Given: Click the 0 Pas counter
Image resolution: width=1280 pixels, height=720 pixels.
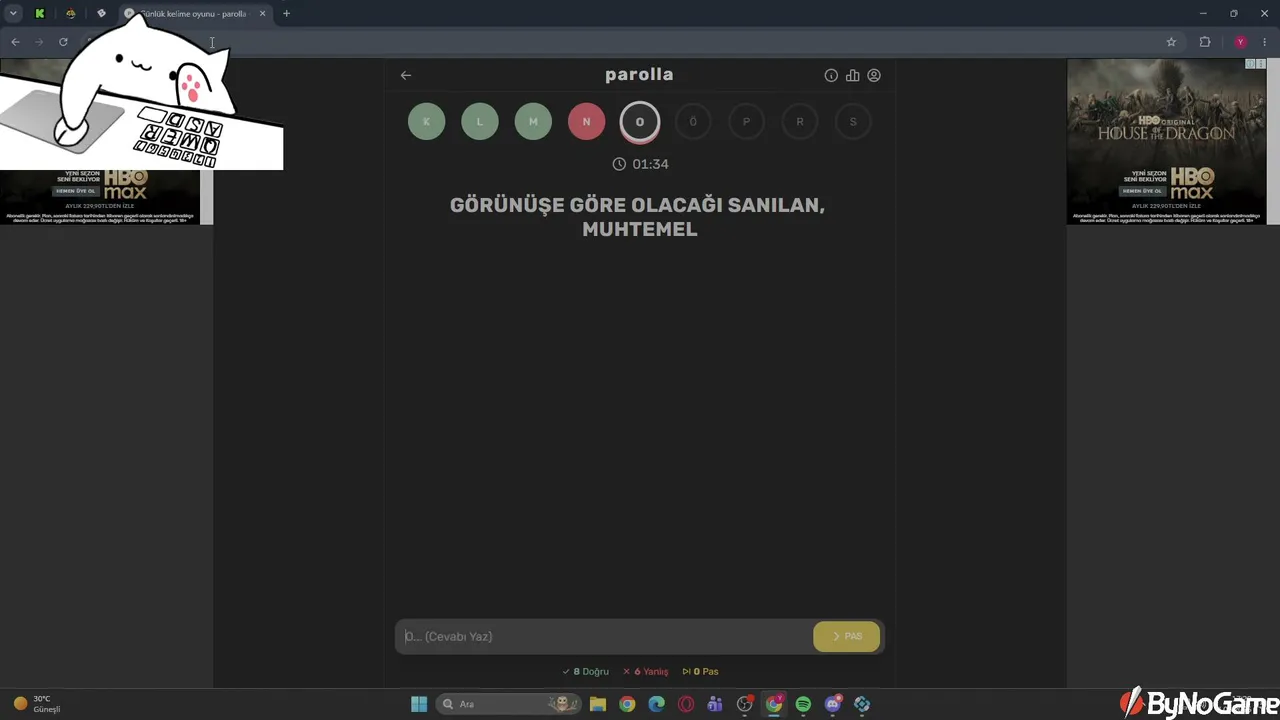Looking at the screenshot, I should [700, 672].
